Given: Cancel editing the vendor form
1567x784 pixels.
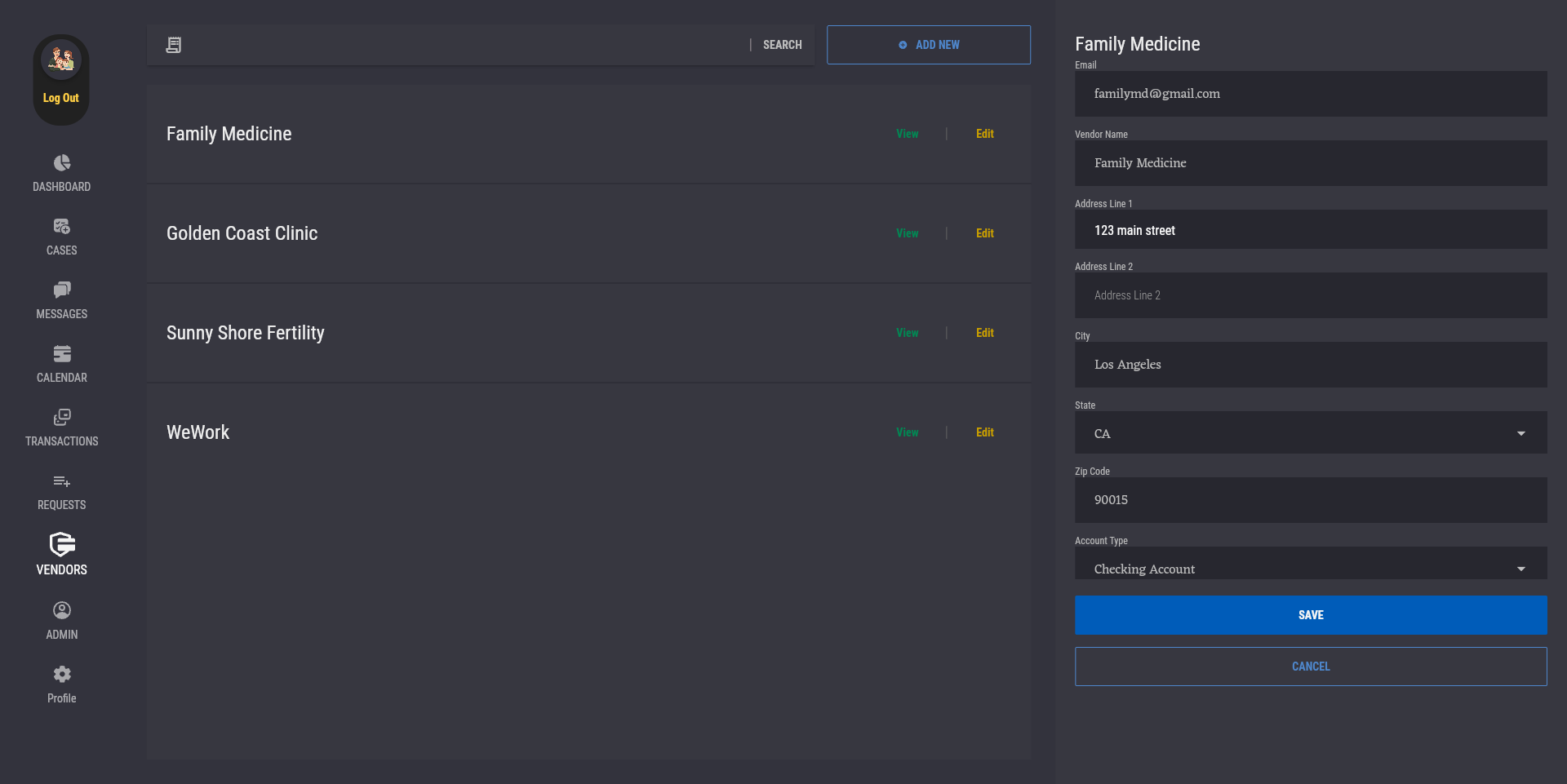Looking at the screenshot, I should 1310,667.
